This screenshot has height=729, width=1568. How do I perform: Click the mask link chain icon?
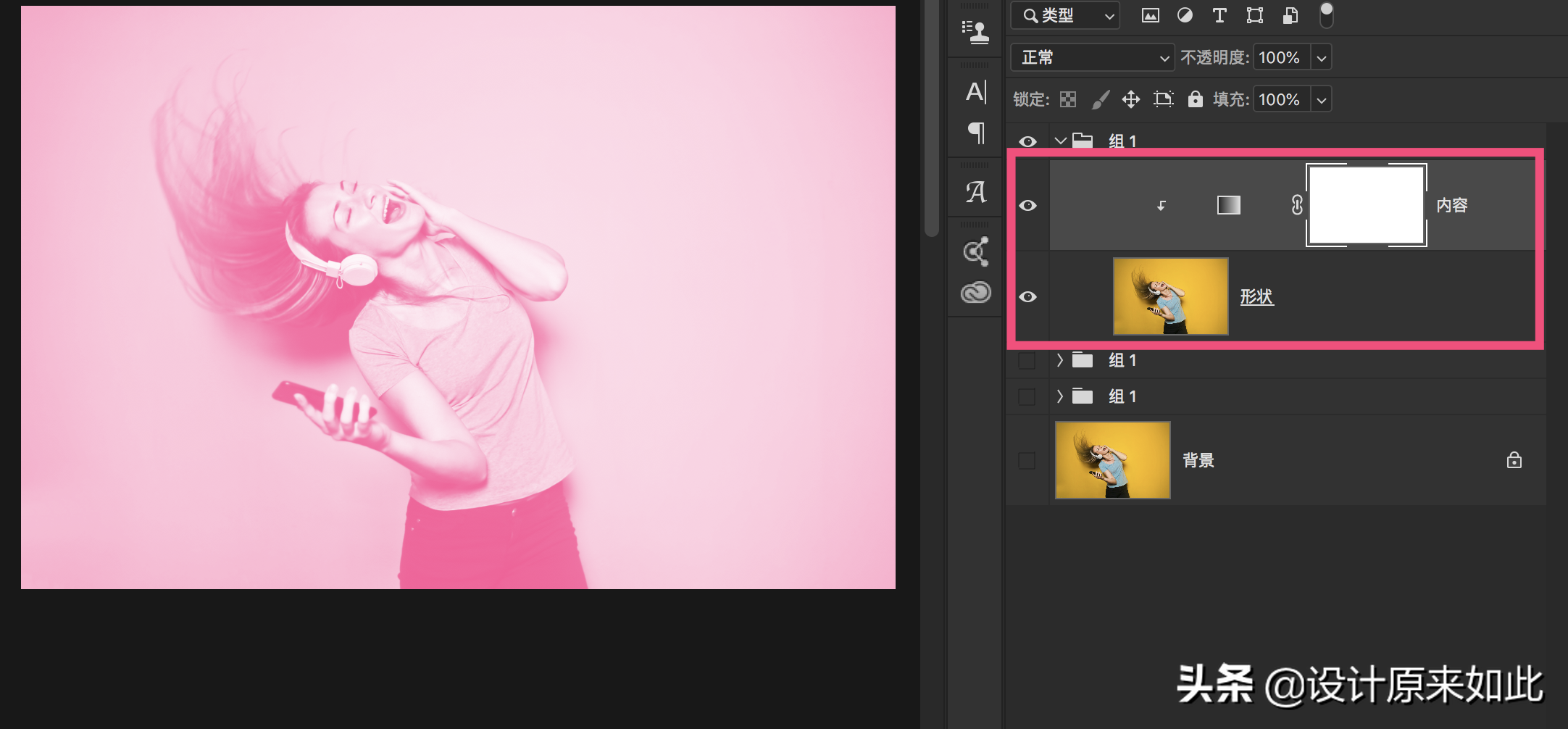coord(1297,205)
